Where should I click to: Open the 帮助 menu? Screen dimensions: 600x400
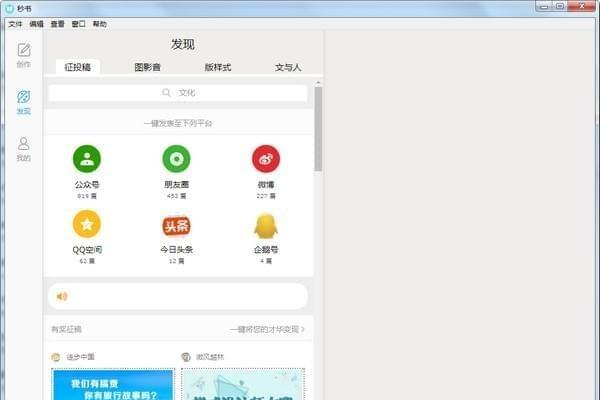point(99,24)
